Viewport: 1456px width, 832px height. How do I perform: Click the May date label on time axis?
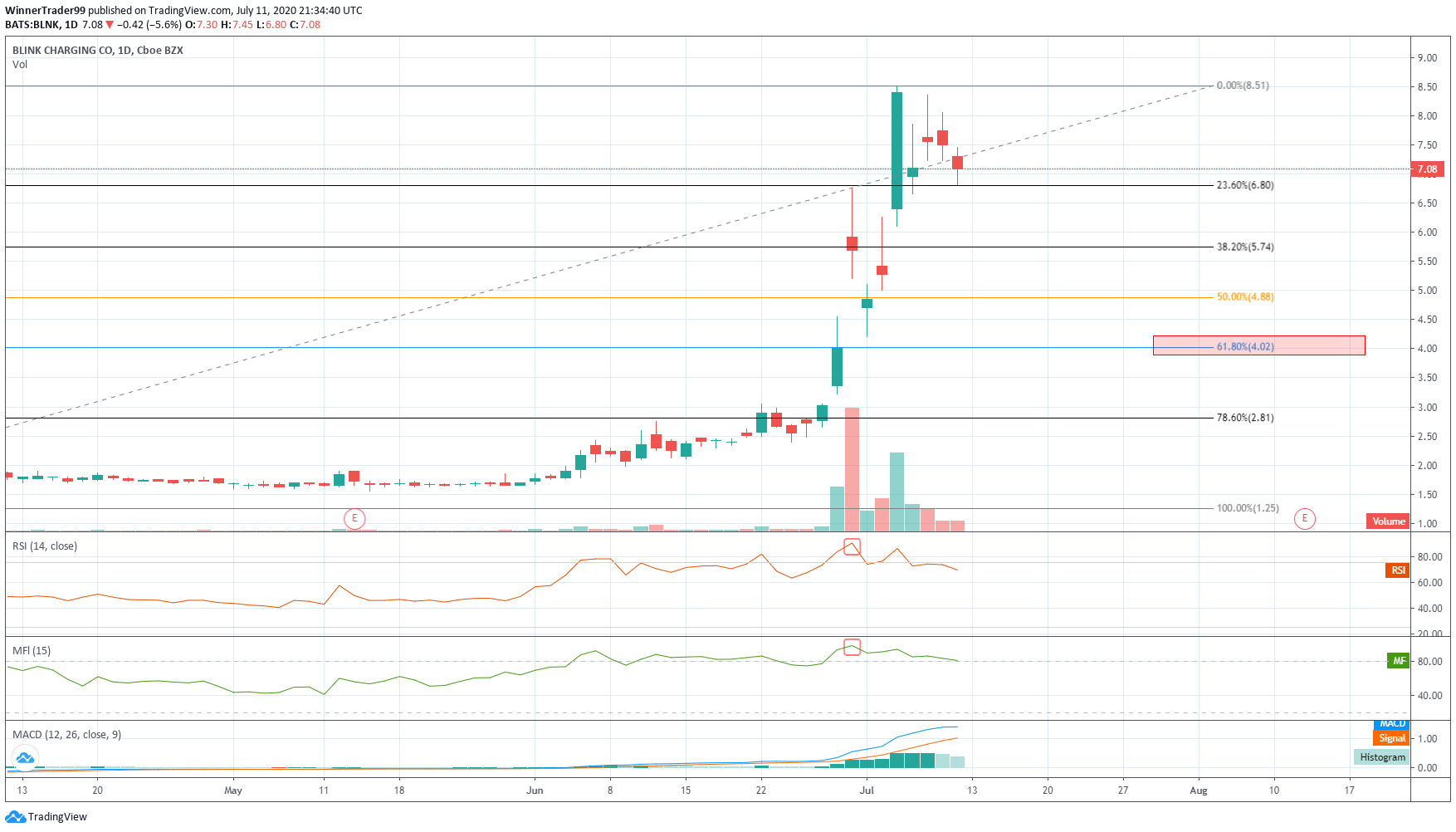click(x=233, y=790)
